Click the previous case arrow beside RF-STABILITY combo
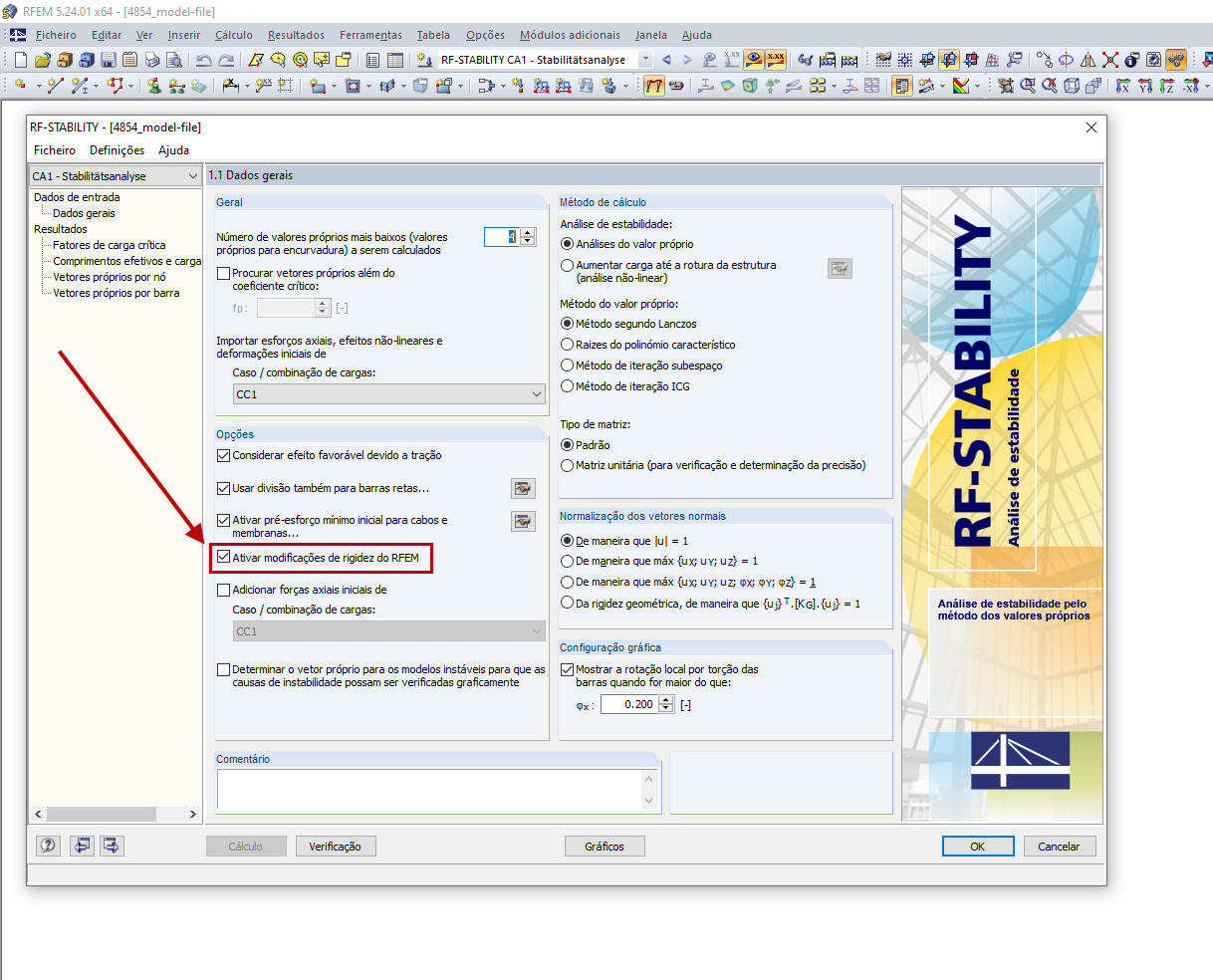Screen dimensions: 1213x980 (665, 60)
